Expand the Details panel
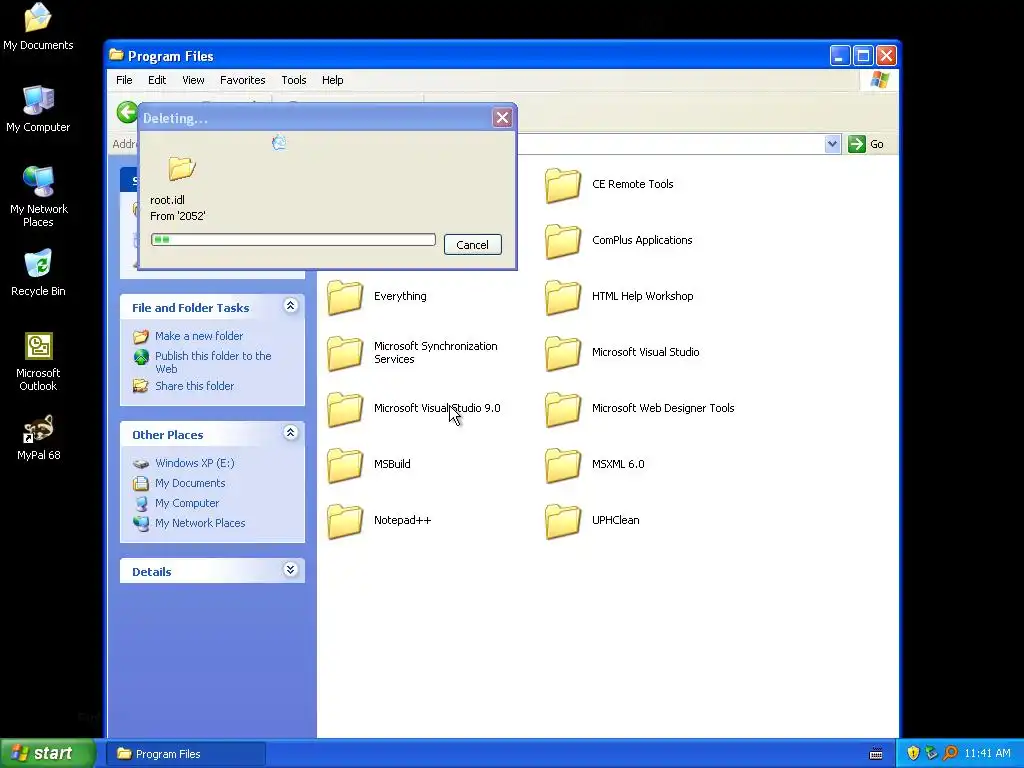The height and width of the screenshot is (768, 1024). 291,569
